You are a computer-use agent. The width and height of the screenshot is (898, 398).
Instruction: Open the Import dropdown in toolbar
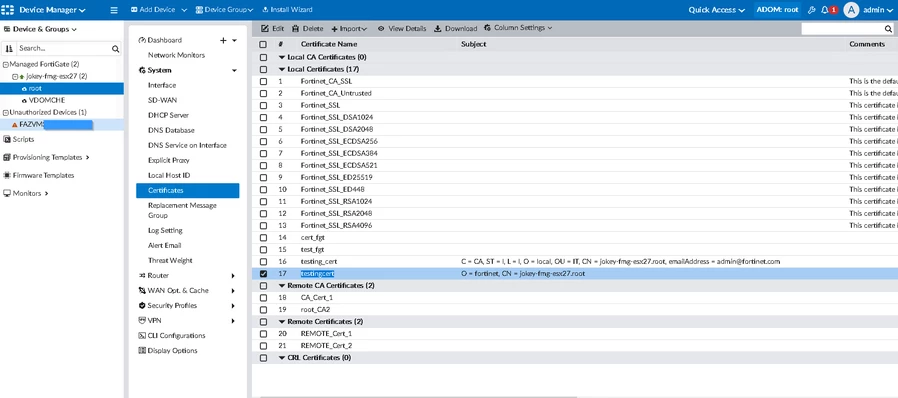[x=349, y=28]
